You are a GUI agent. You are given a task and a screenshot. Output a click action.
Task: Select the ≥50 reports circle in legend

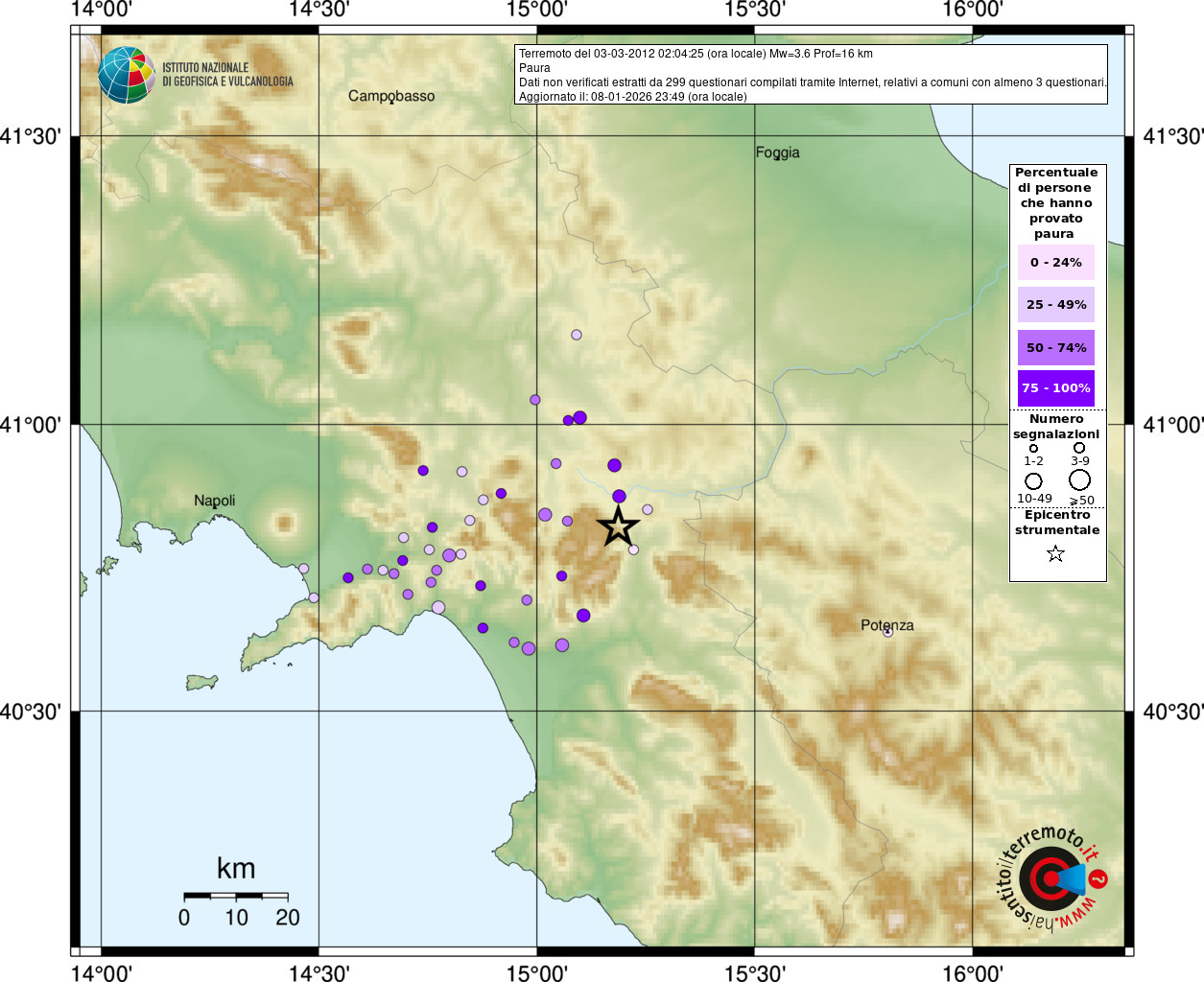click(1080, 479)
